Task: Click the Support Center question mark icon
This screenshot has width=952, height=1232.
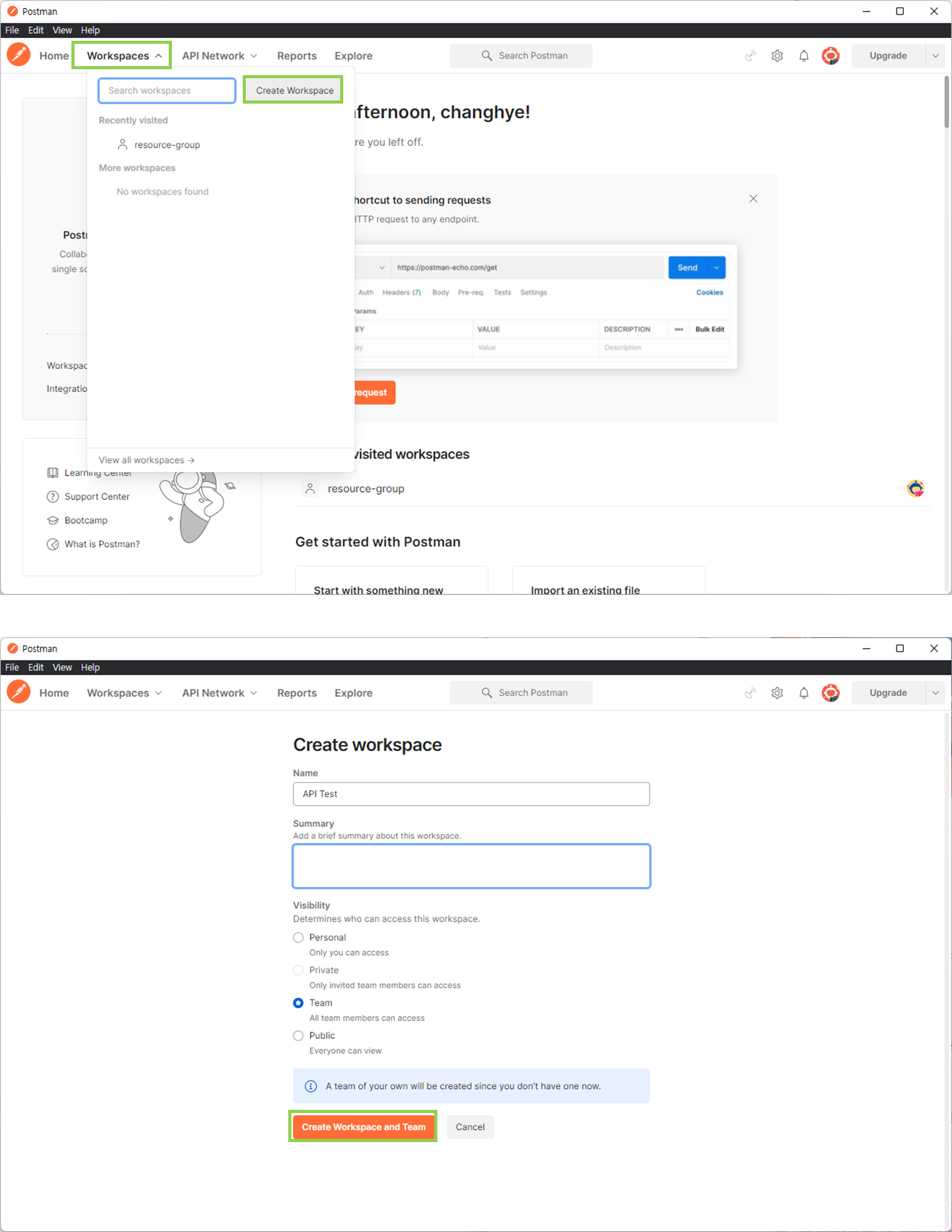Action: [x=52, y=497]
